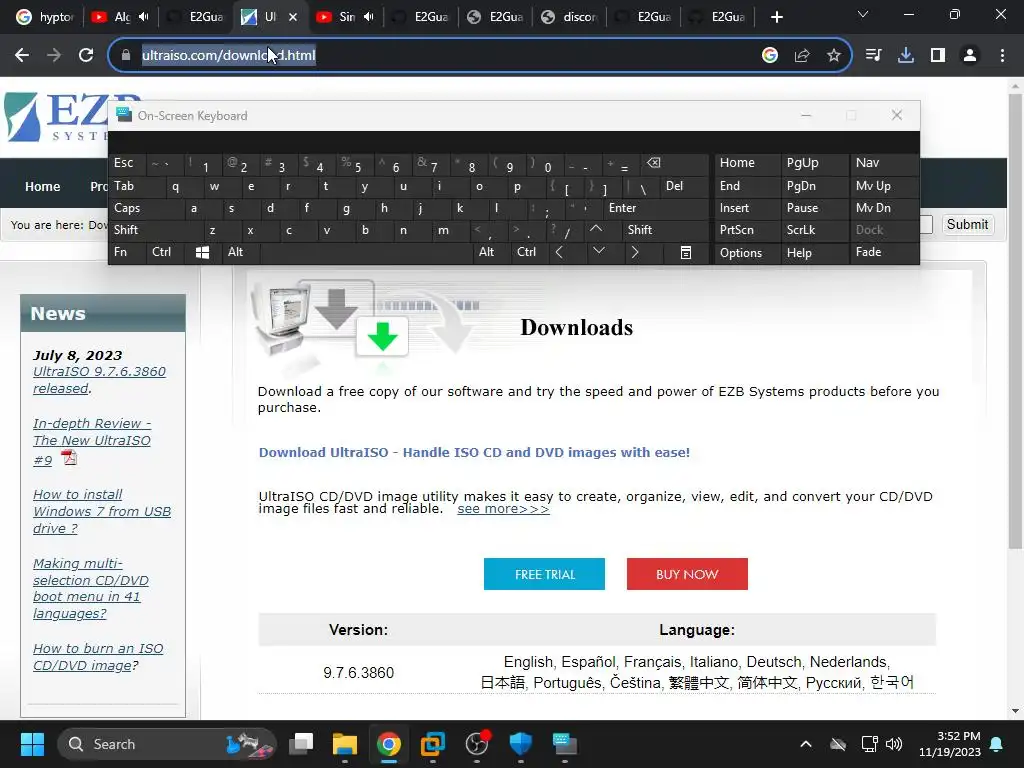Open Windows Security shield on the taskbar
Viewport: 1024px width, 768px height.
[520, 744]
